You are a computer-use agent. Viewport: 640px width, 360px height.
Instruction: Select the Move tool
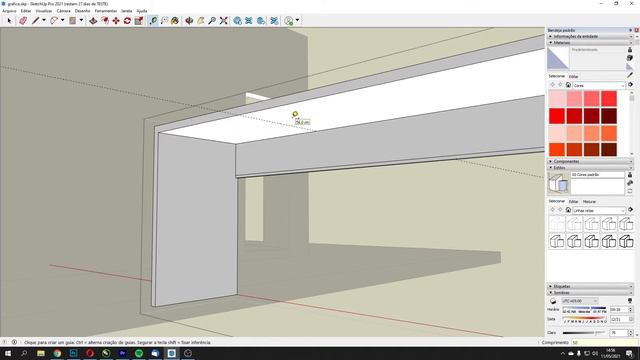tap(116, 20)
